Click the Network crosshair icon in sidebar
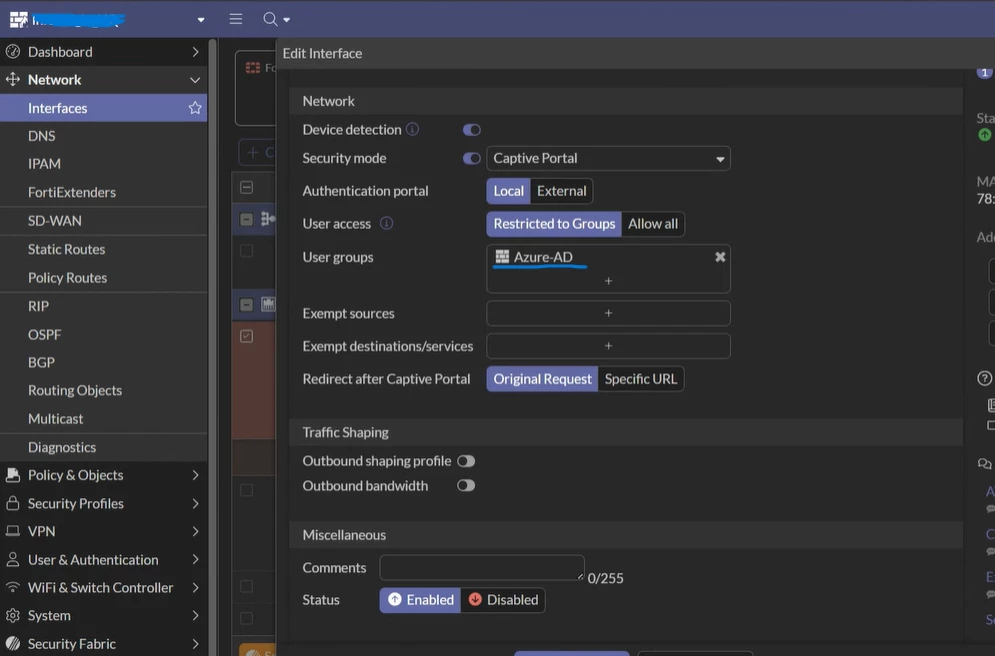 [x=13, y=80]
